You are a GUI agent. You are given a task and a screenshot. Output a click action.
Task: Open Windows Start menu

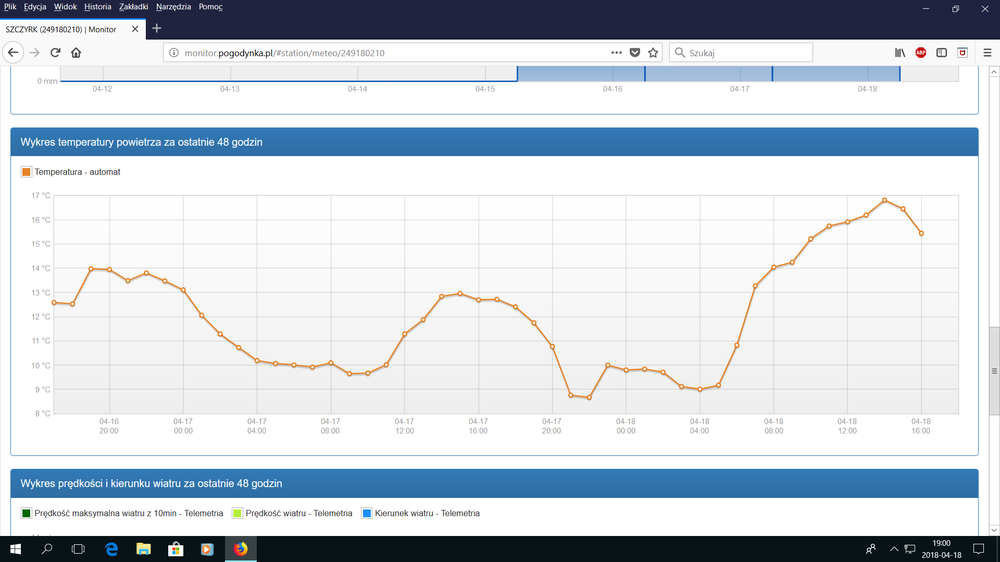15,549
